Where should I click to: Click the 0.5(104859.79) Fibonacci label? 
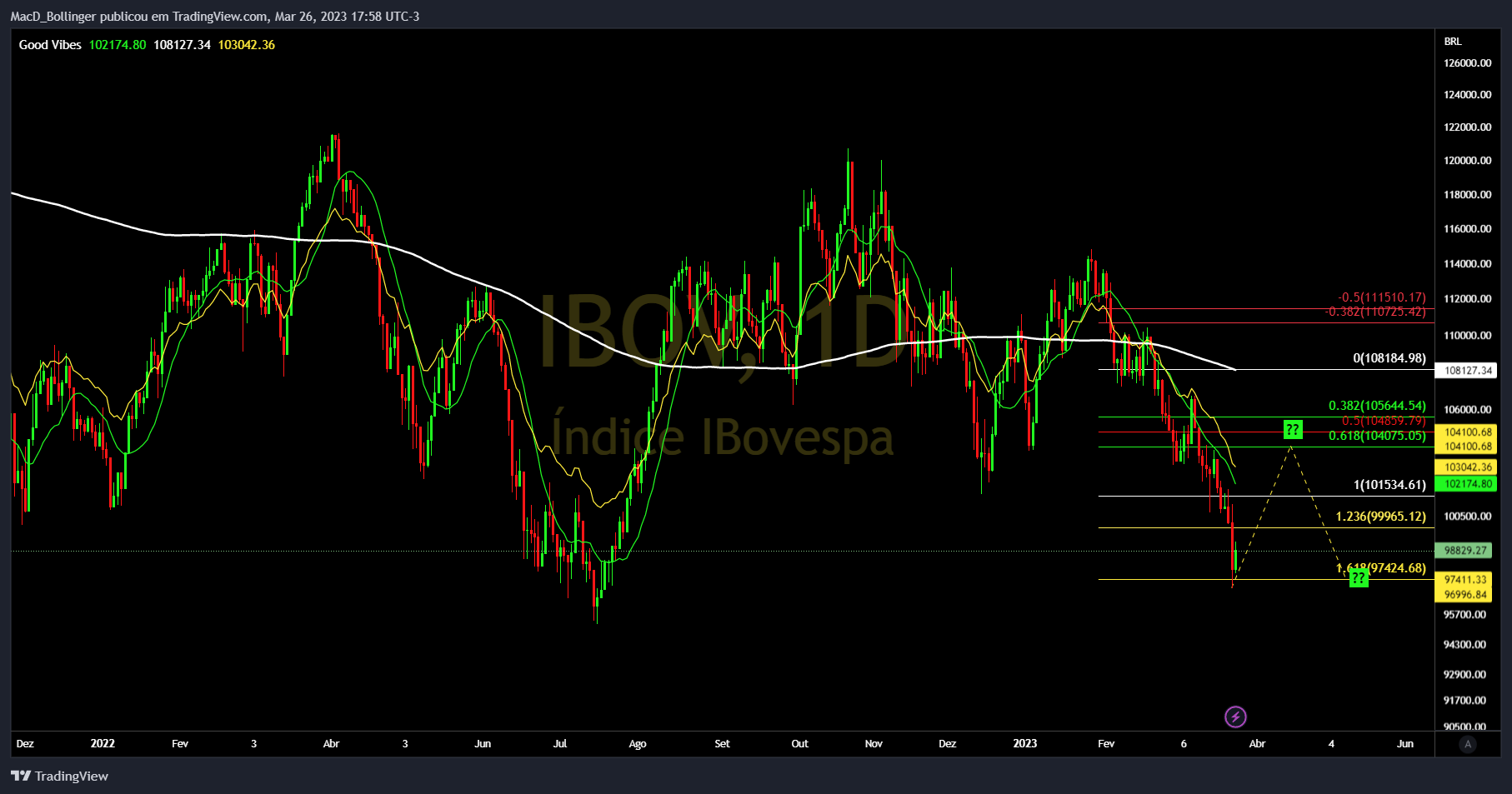1384,421
